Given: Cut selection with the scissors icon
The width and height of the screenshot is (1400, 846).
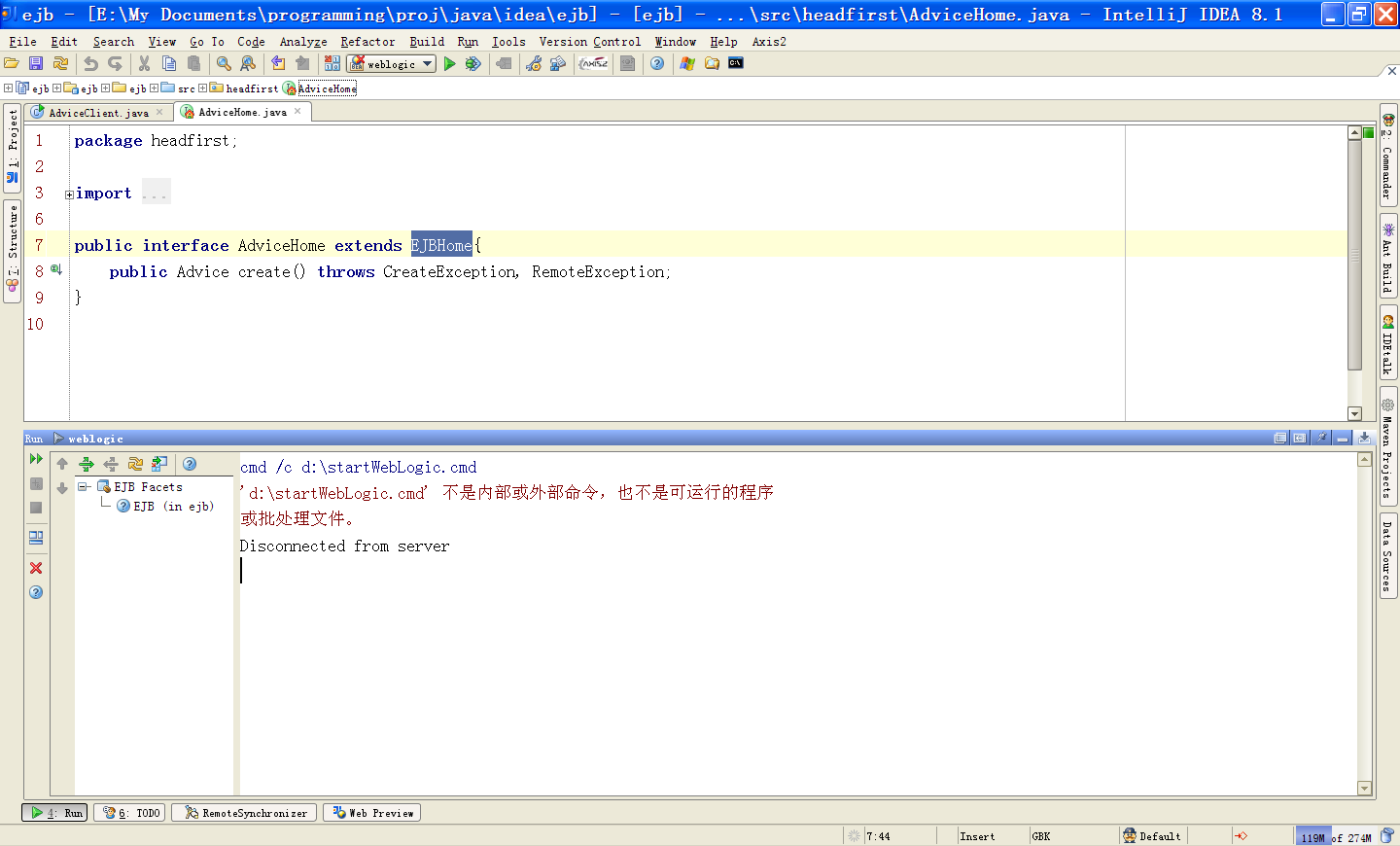Looking at the screenshot, I should point(145,63).
